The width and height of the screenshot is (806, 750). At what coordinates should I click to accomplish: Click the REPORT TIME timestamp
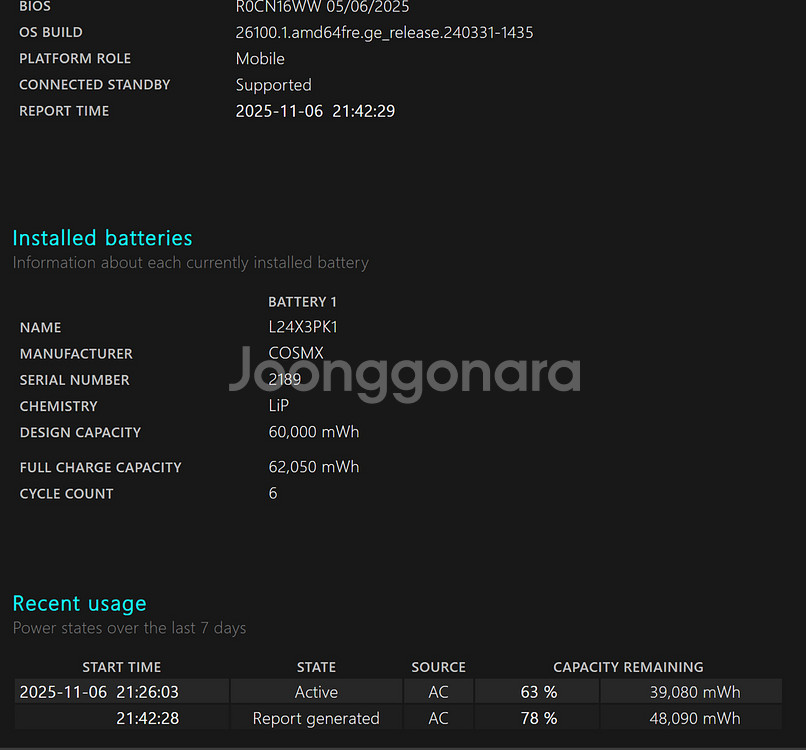[324, 111]
